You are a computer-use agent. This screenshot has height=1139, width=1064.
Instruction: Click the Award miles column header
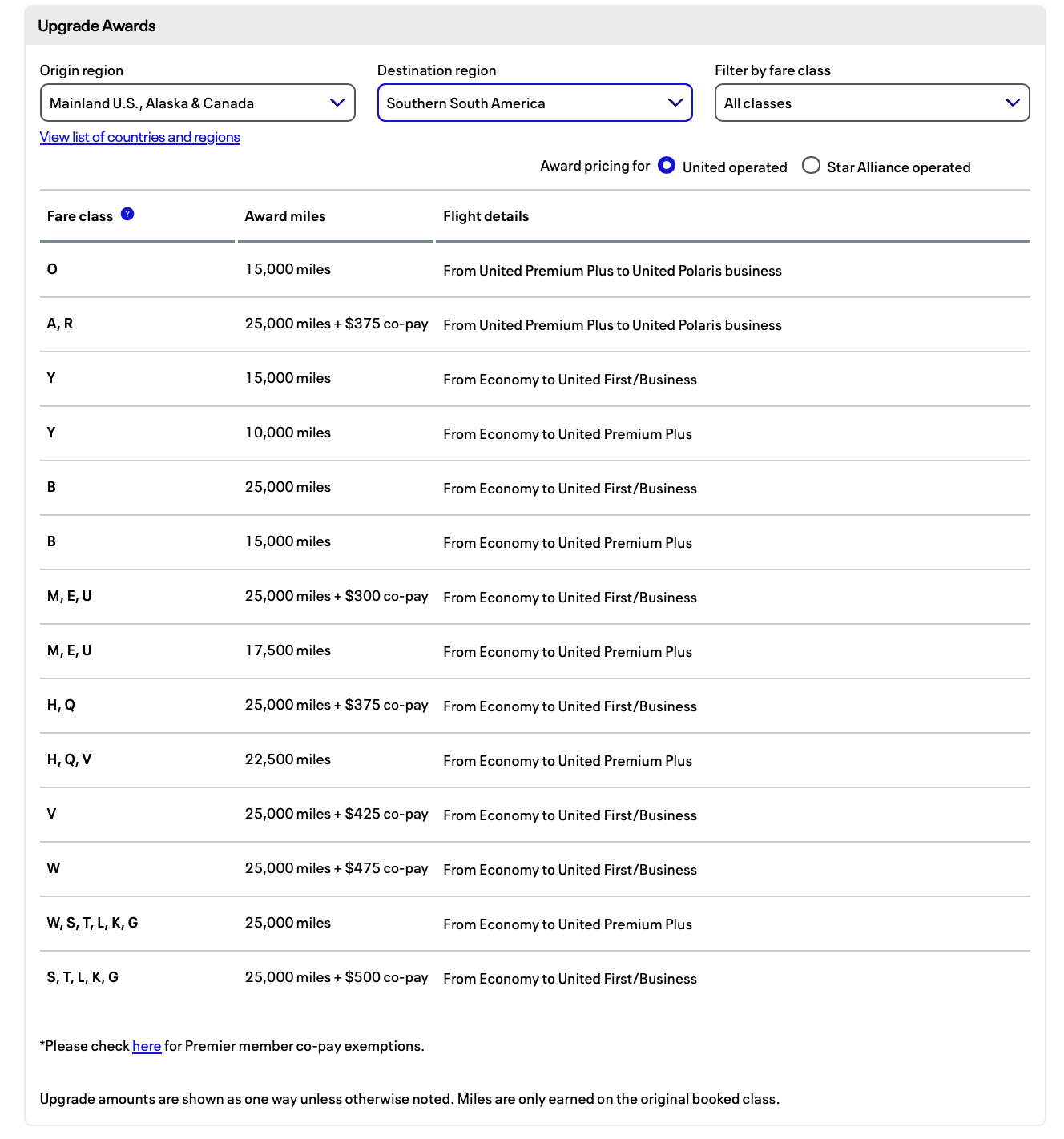[285, 216]
